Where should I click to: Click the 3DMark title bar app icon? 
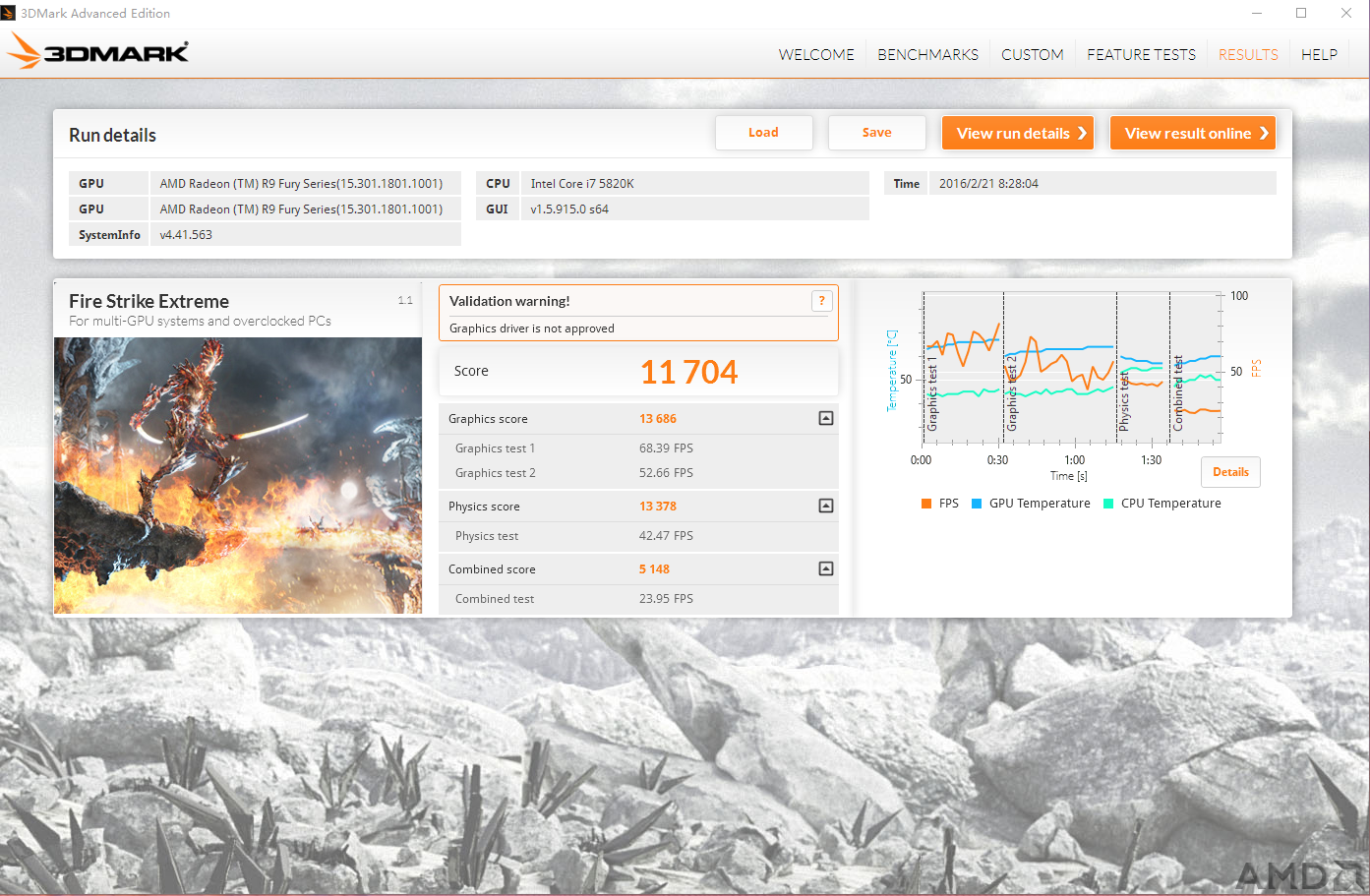click(x=9, y=13)
